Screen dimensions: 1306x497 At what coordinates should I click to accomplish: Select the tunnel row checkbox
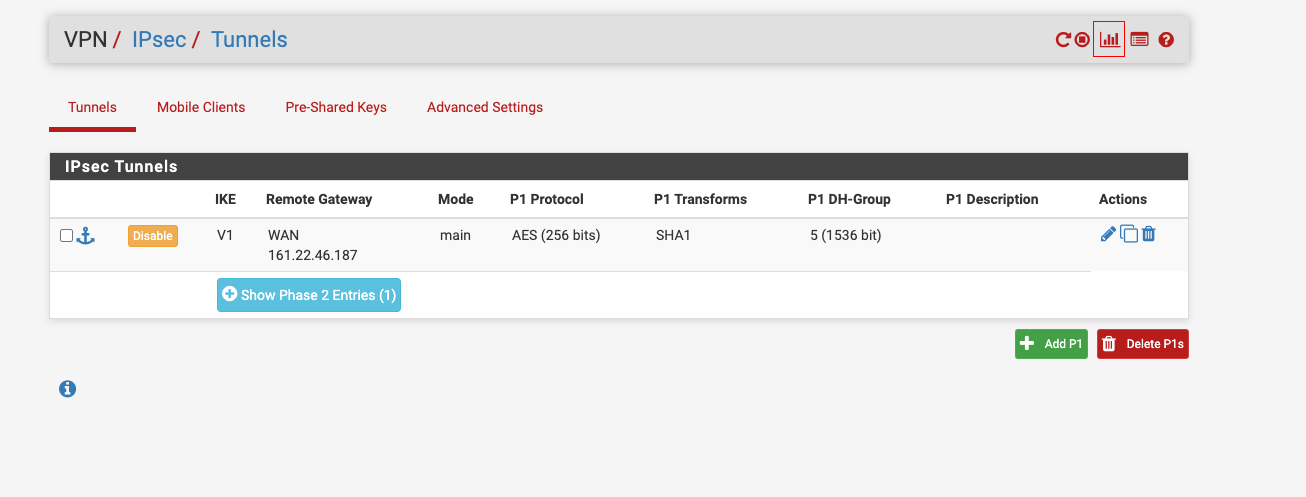[x=66, y=235]
